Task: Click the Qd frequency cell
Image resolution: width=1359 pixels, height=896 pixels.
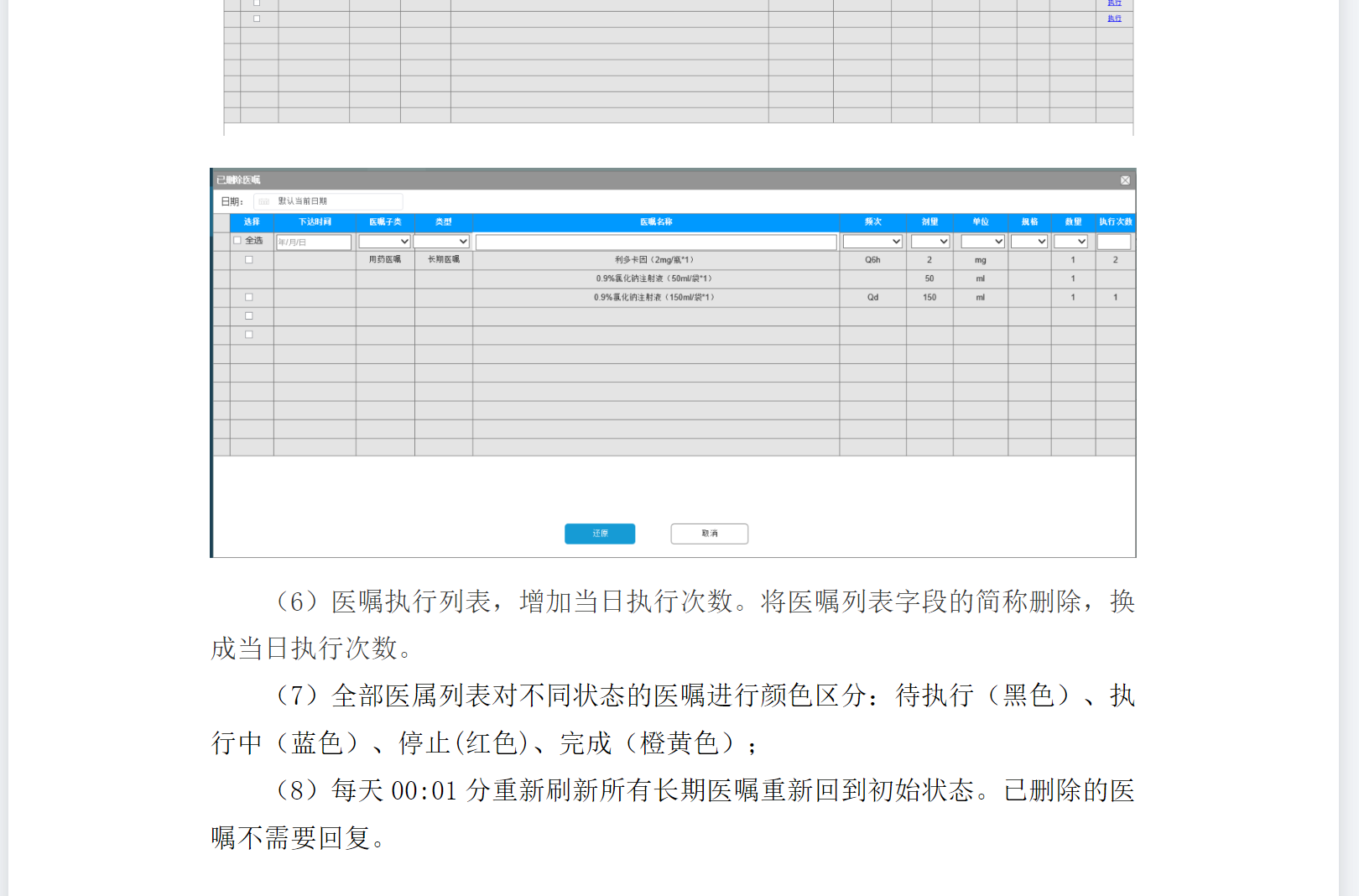Action: (872, 297)
